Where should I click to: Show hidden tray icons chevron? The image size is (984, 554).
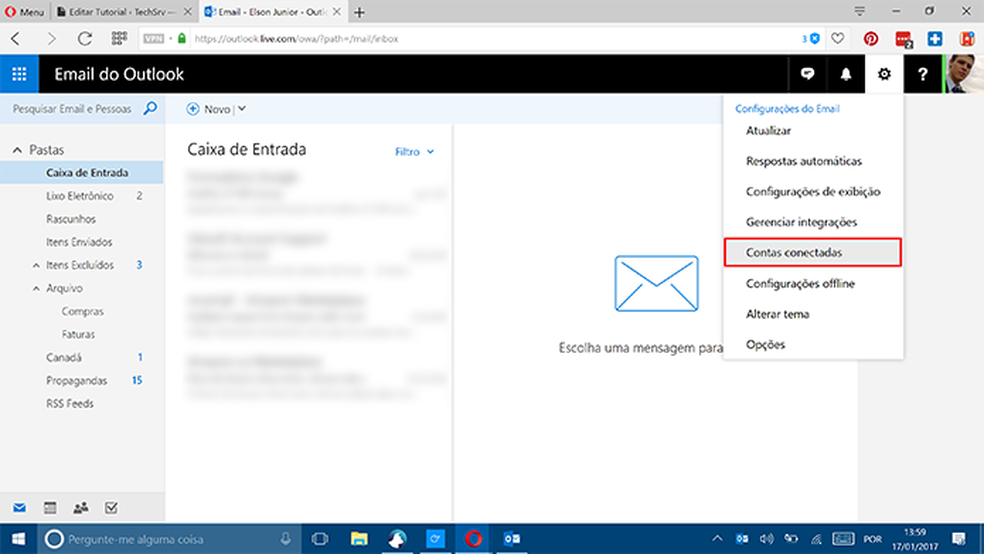(x=717, y=539)
